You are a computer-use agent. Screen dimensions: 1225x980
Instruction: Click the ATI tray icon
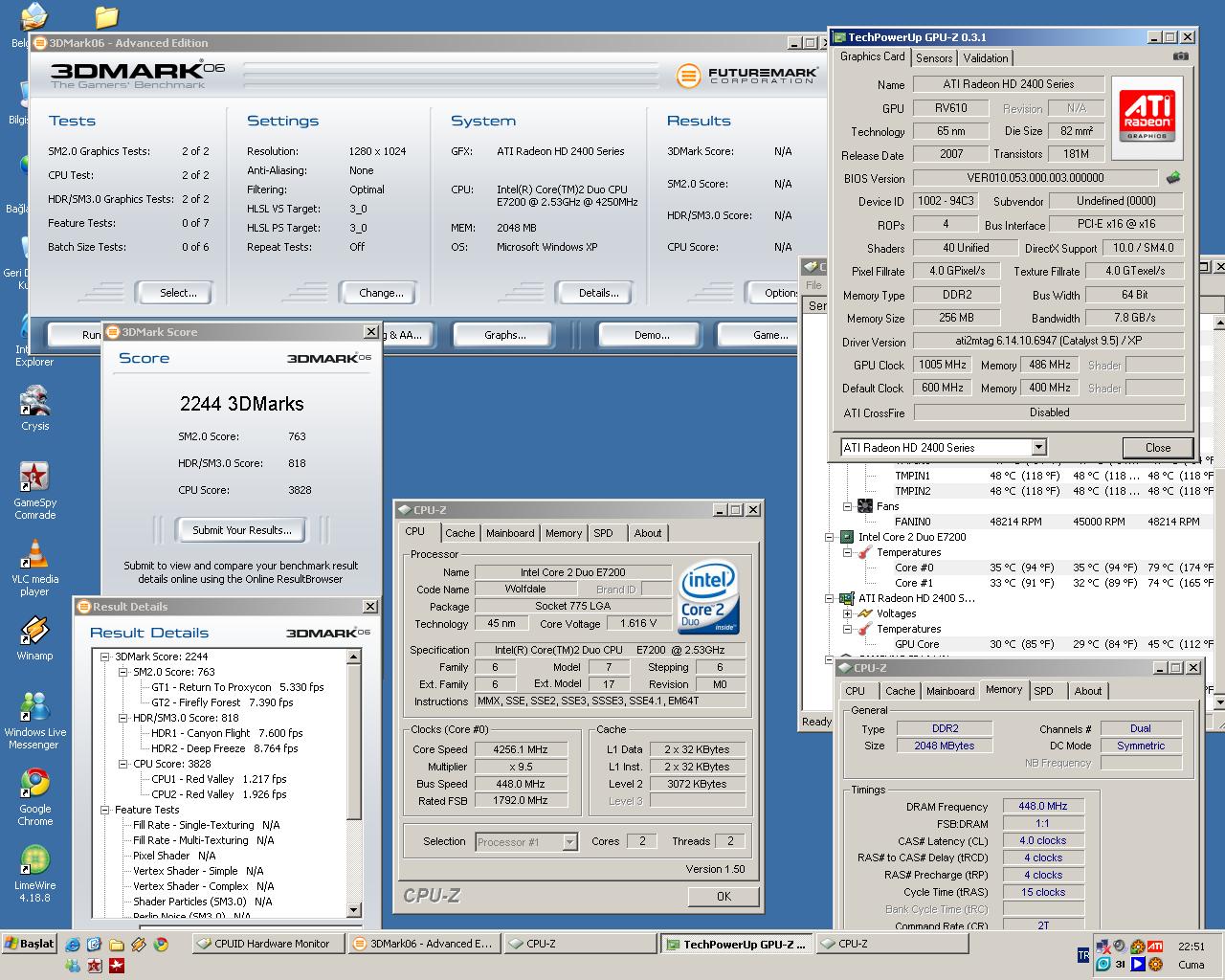pos(1155,947)
